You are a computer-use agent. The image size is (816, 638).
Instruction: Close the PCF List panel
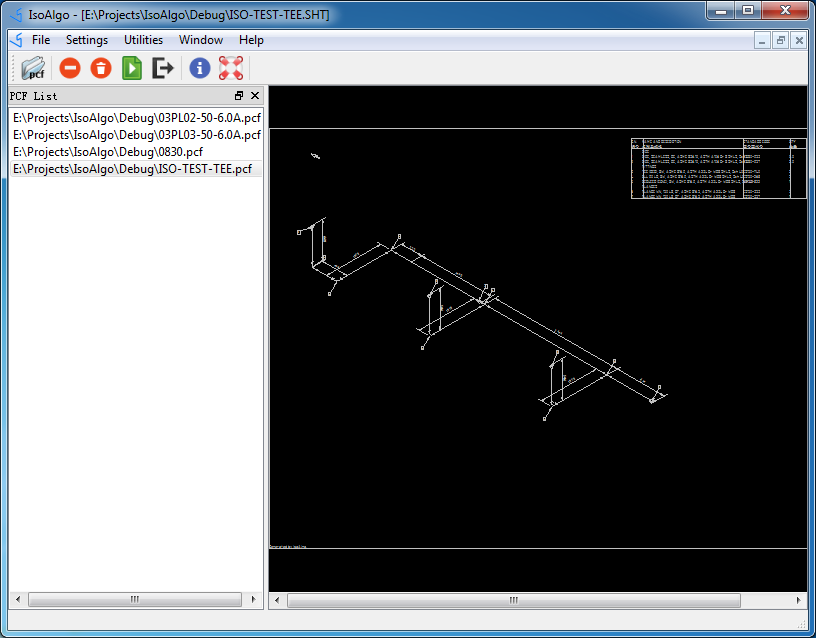click(255, 96)
